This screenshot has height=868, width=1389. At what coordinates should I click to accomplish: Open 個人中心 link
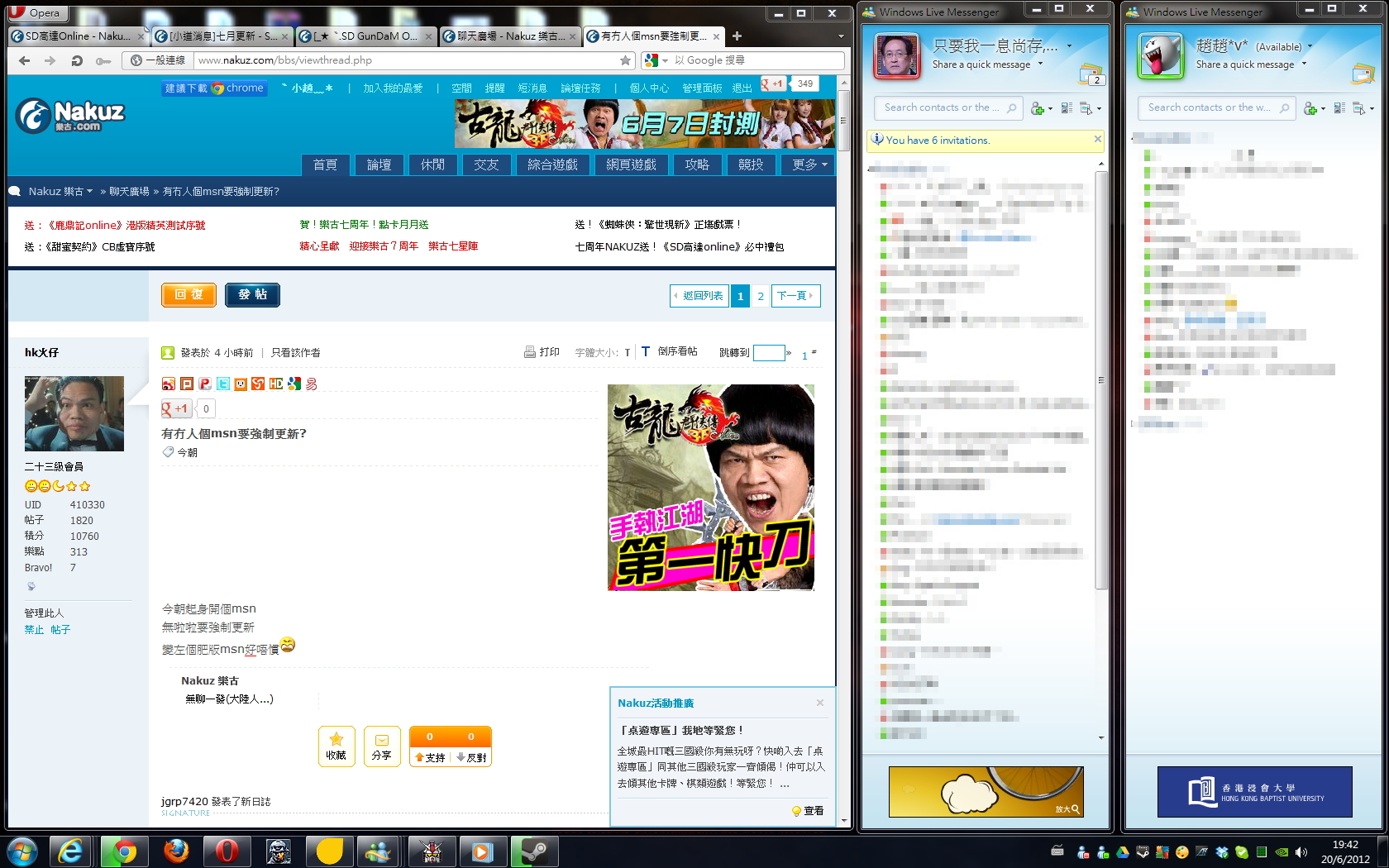[x=649, y=88]
